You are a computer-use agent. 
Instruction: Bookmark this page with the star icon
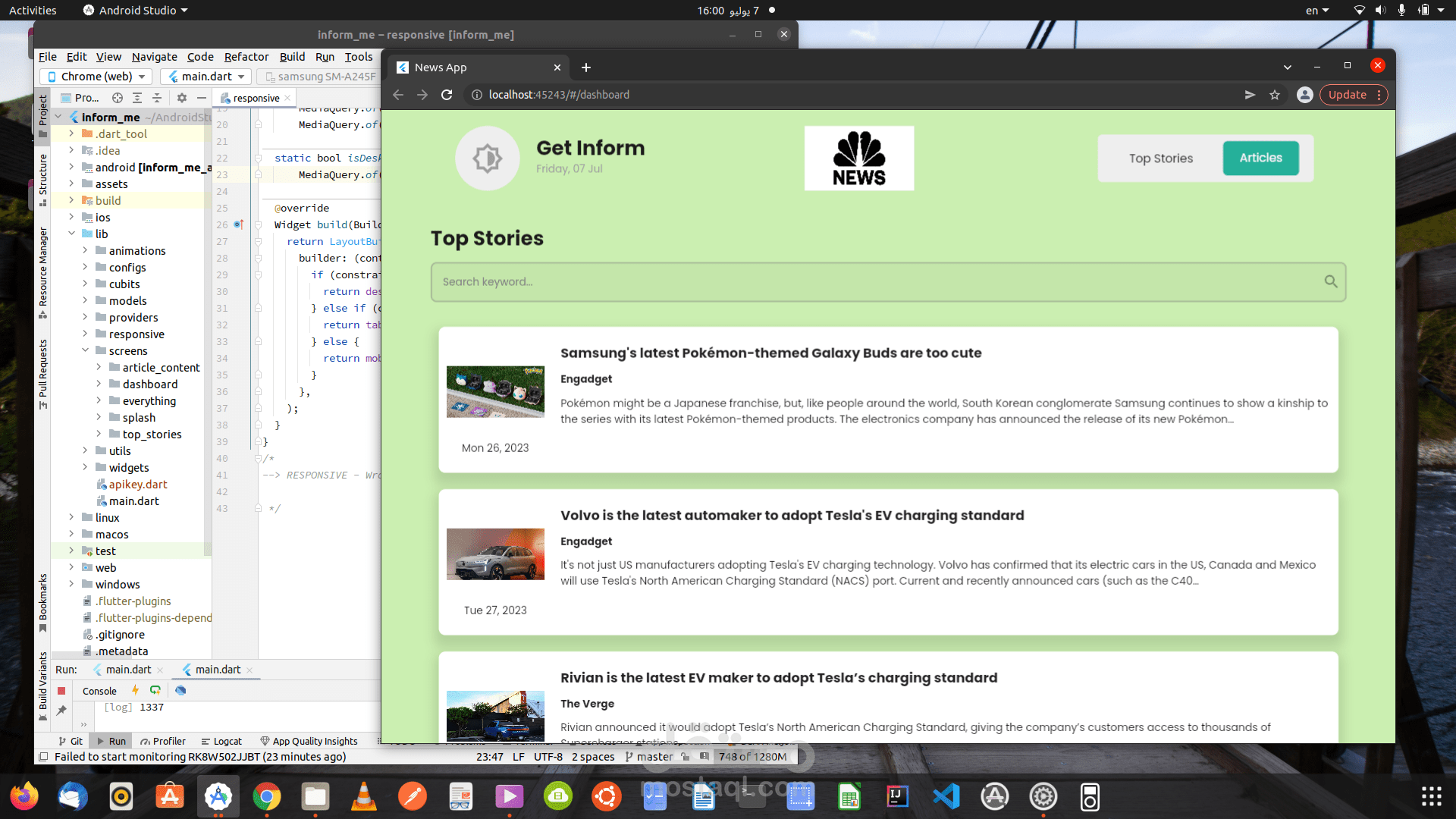tap(1275, 95)
